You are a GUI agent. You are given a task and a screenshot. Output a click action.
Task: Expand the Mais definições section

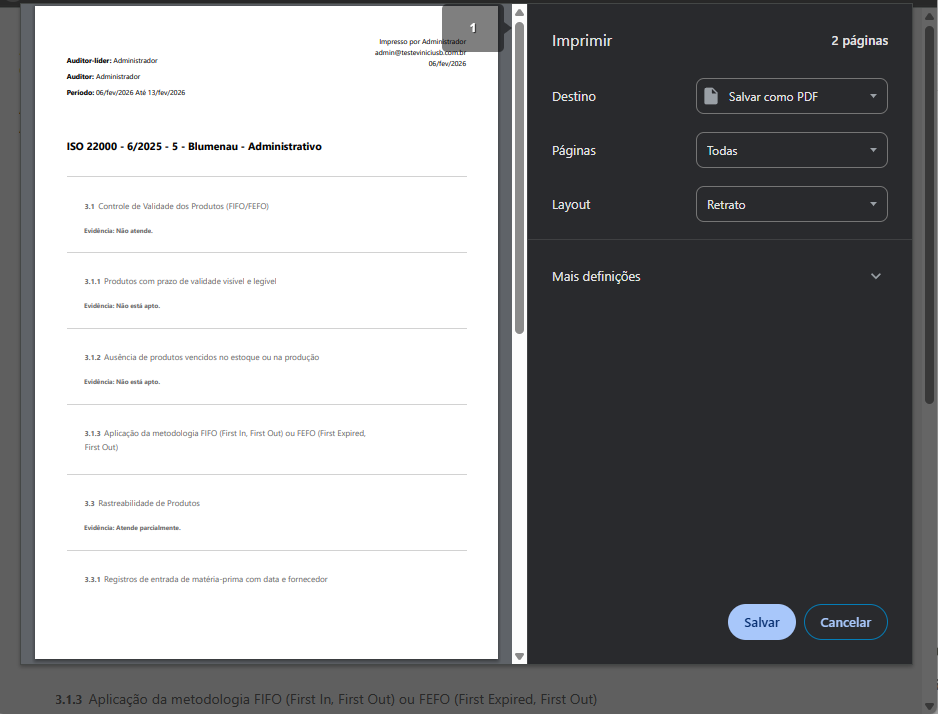click(x=717, y=276)
